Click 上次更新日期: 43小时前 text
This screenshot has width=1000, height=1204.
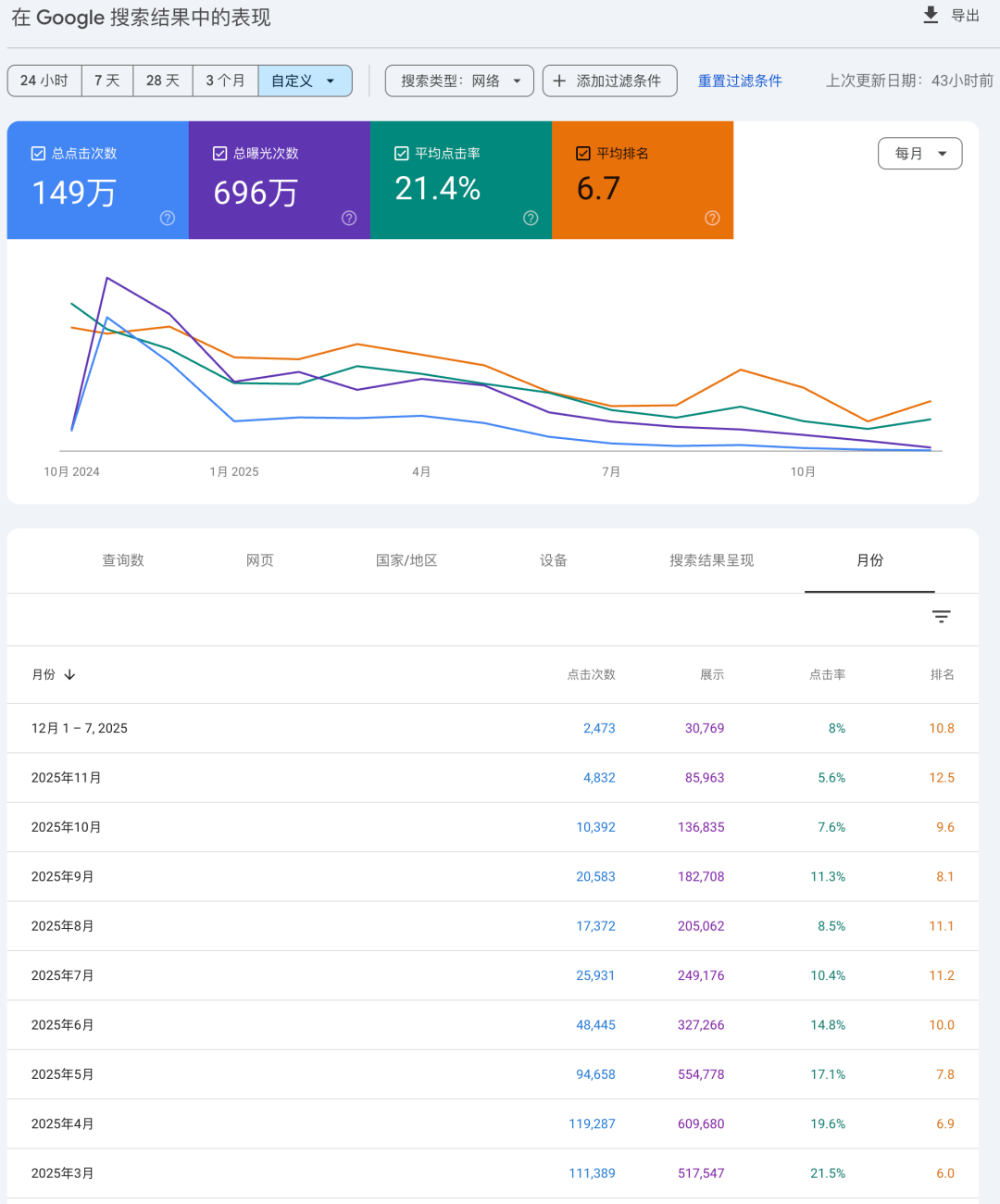(x=909, y=81)
